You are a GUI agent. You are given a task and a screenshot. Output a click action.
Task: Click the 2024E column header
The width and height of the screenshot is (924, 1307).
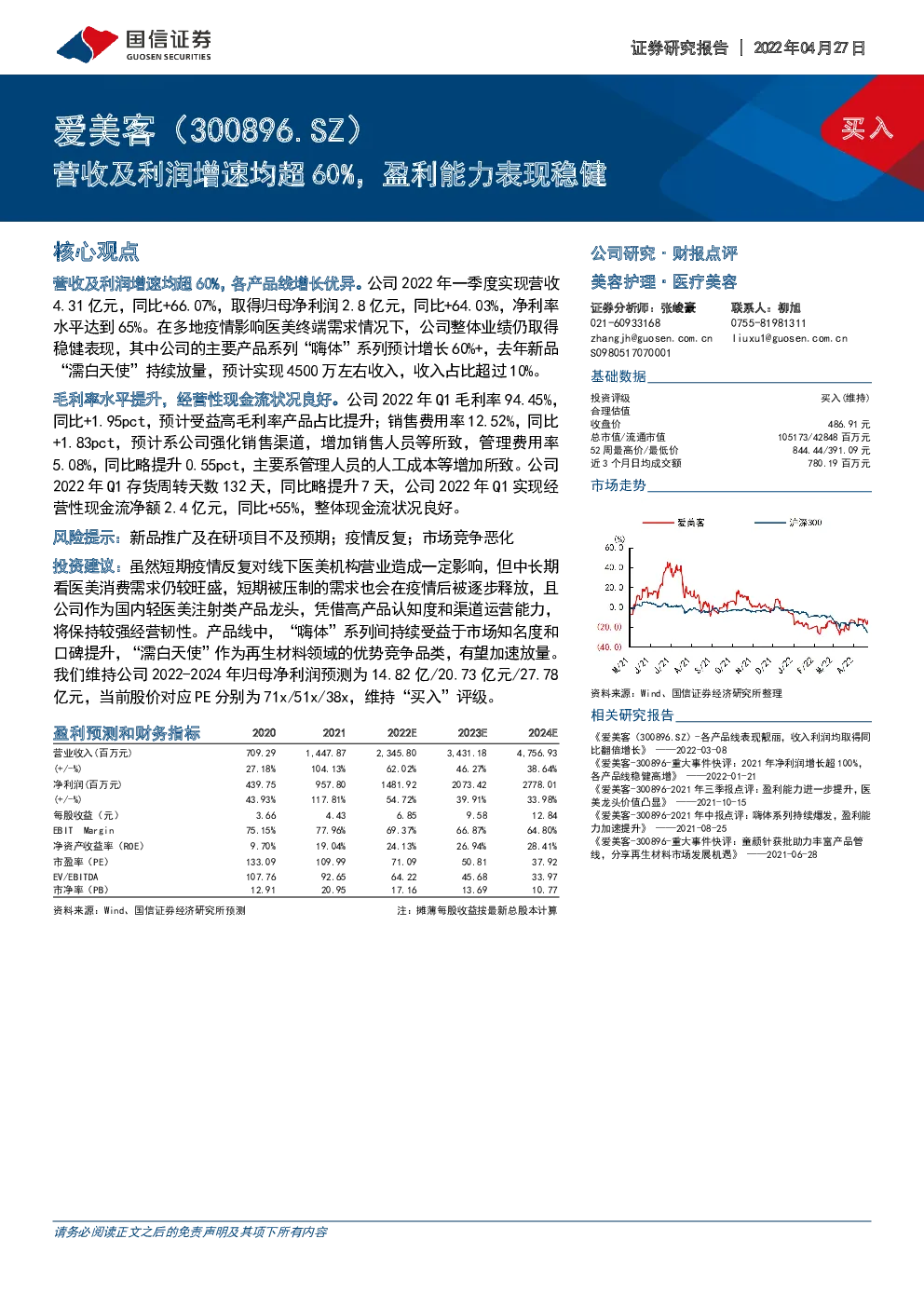click(542, 733)
